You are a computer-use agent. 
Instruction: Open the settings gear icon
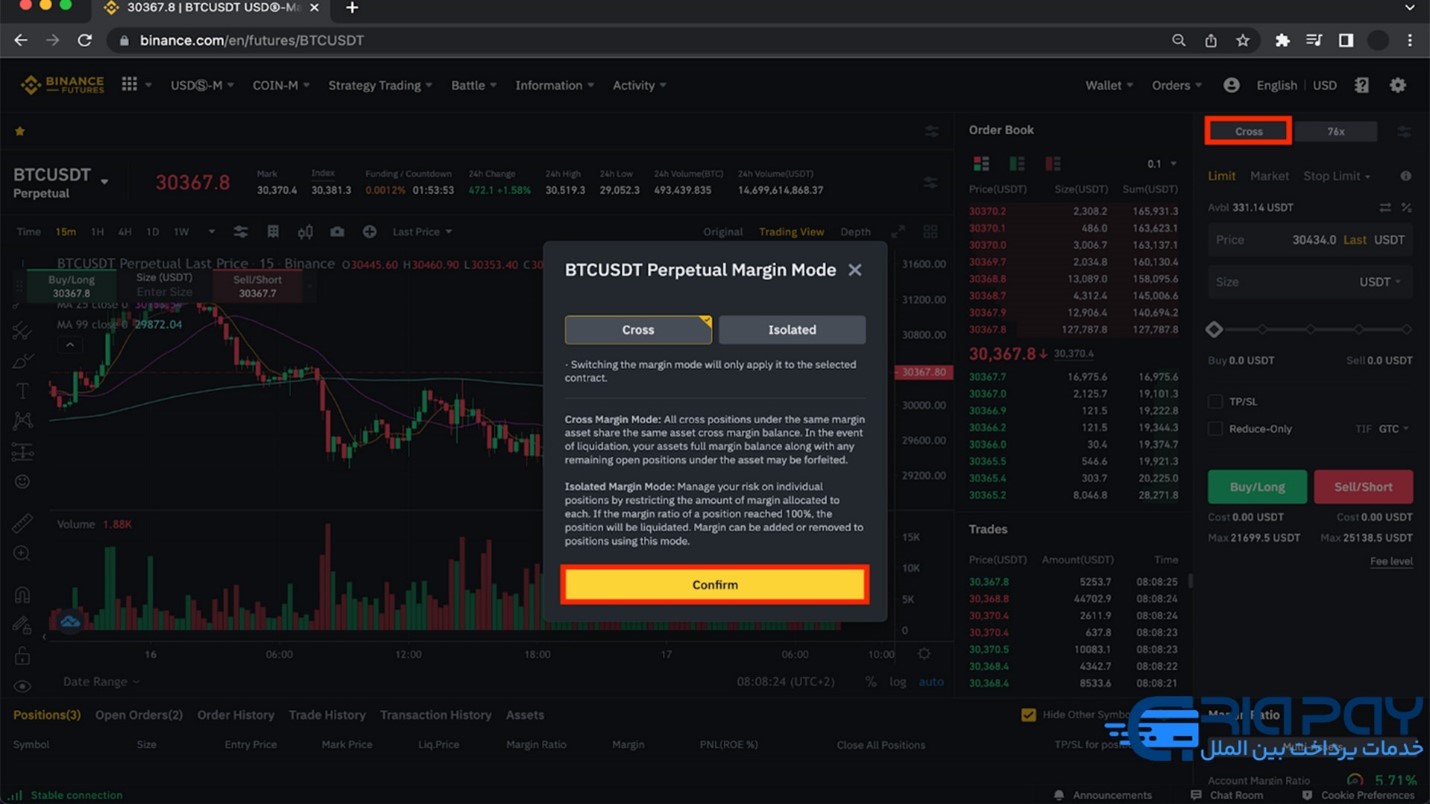coord(1398,85)
